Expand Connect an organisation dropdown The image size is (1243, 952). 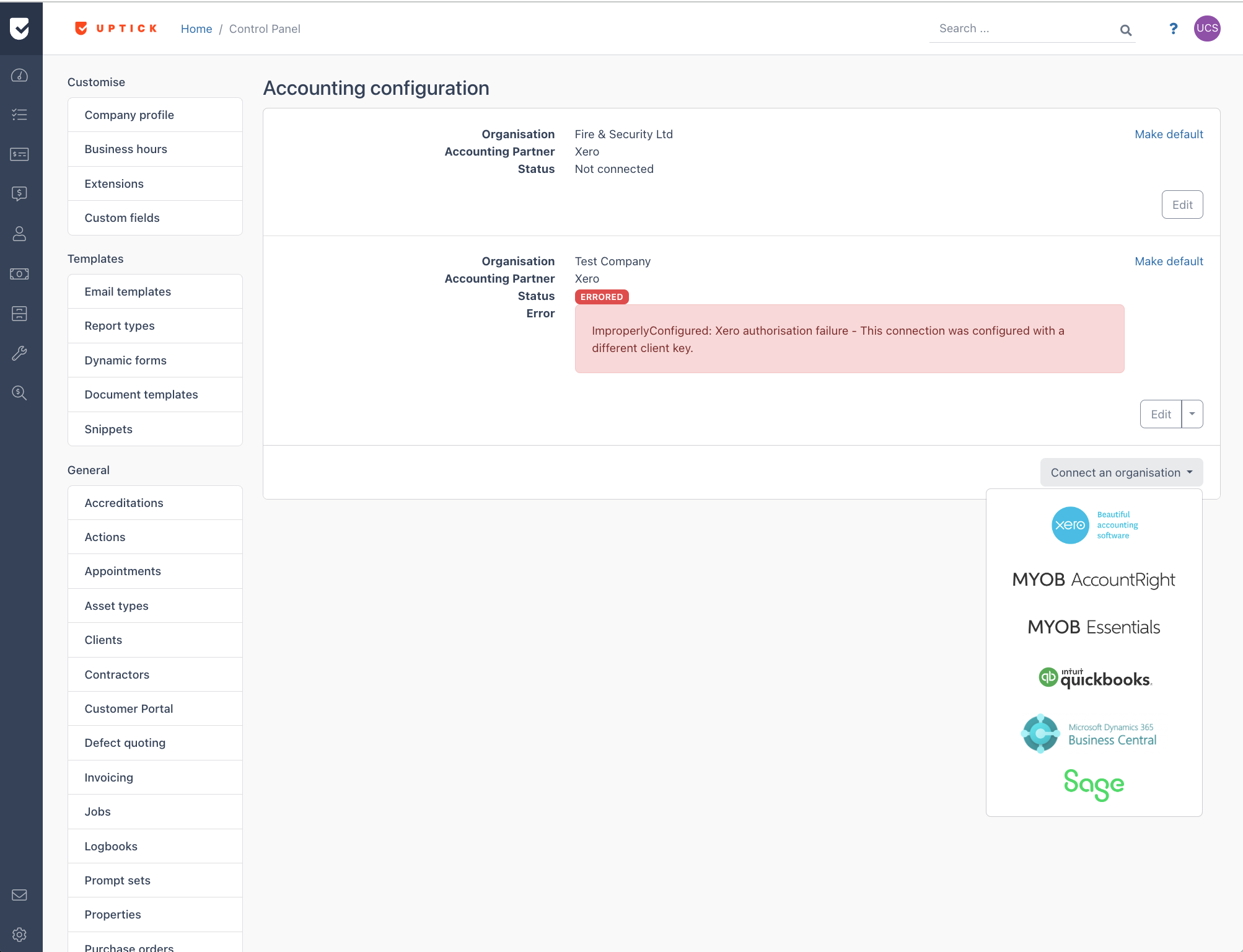tap(1122, 473)
